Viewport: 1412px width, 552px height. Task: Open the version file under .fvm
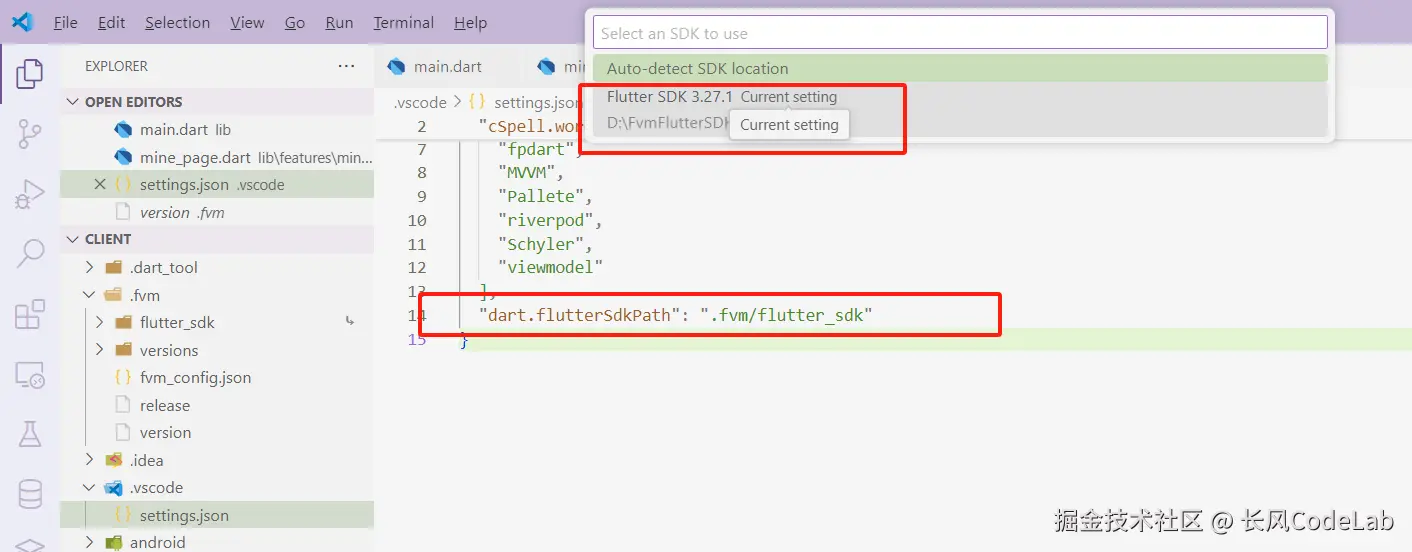[217, 433]
